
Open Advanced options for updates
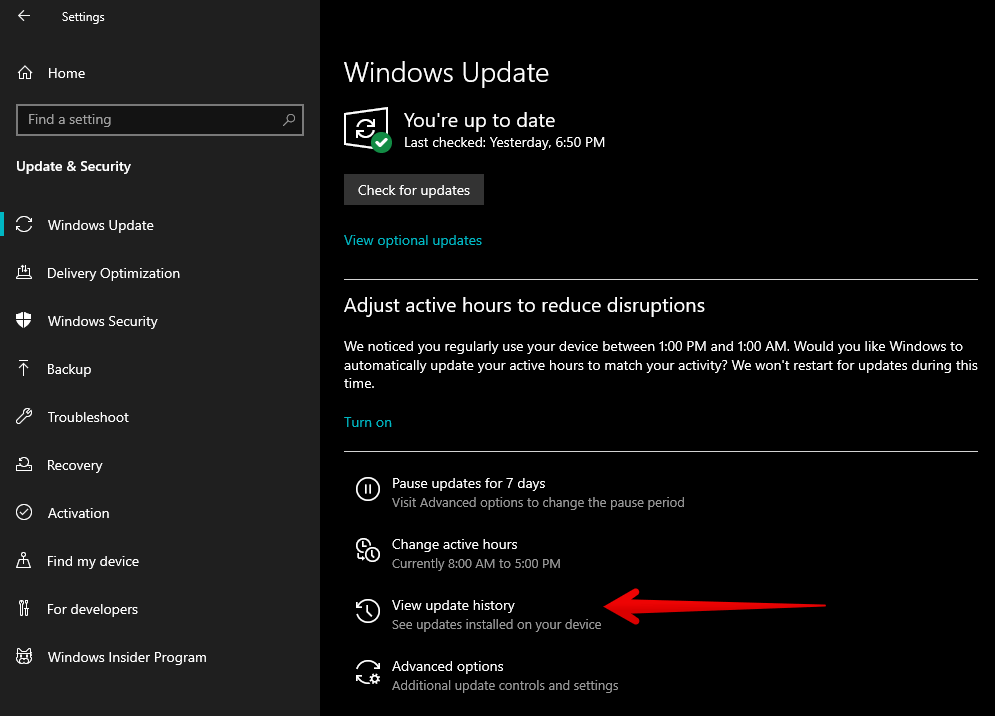point(447,666)
